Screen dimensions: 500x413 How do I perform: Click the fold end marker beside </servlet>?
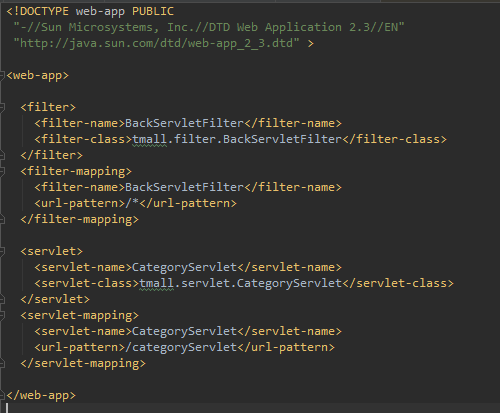tap(2, 299)
